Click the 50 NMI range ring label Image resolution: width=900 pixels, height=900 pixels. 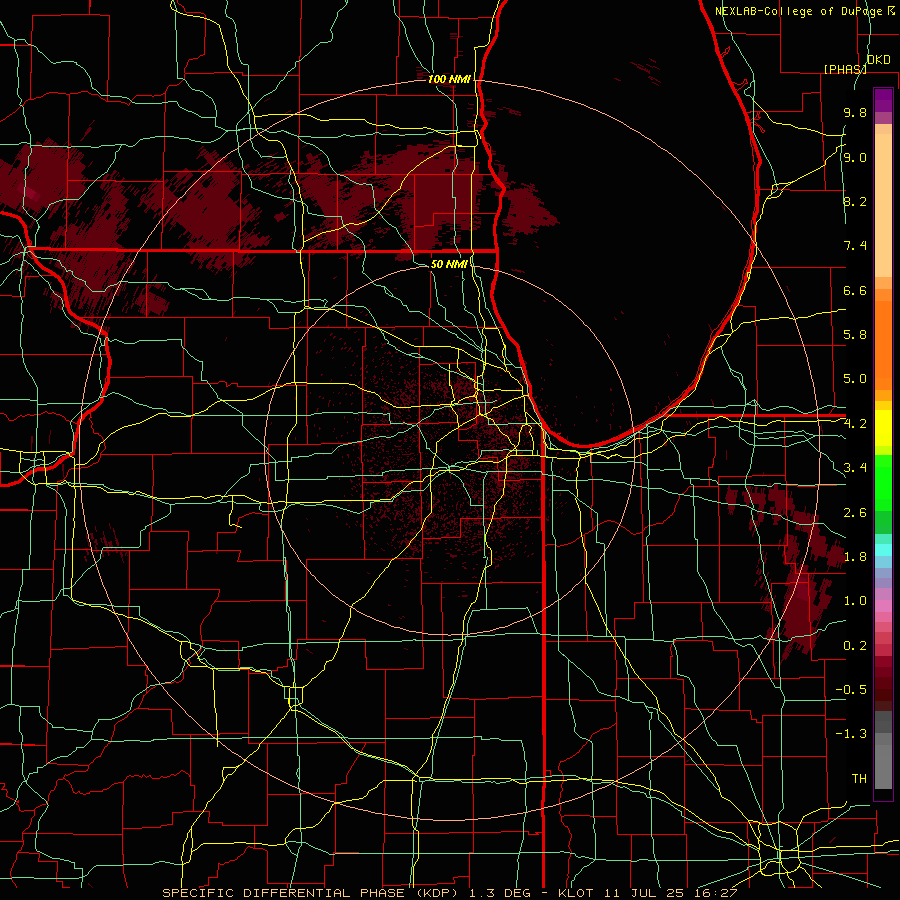(449, 264)
